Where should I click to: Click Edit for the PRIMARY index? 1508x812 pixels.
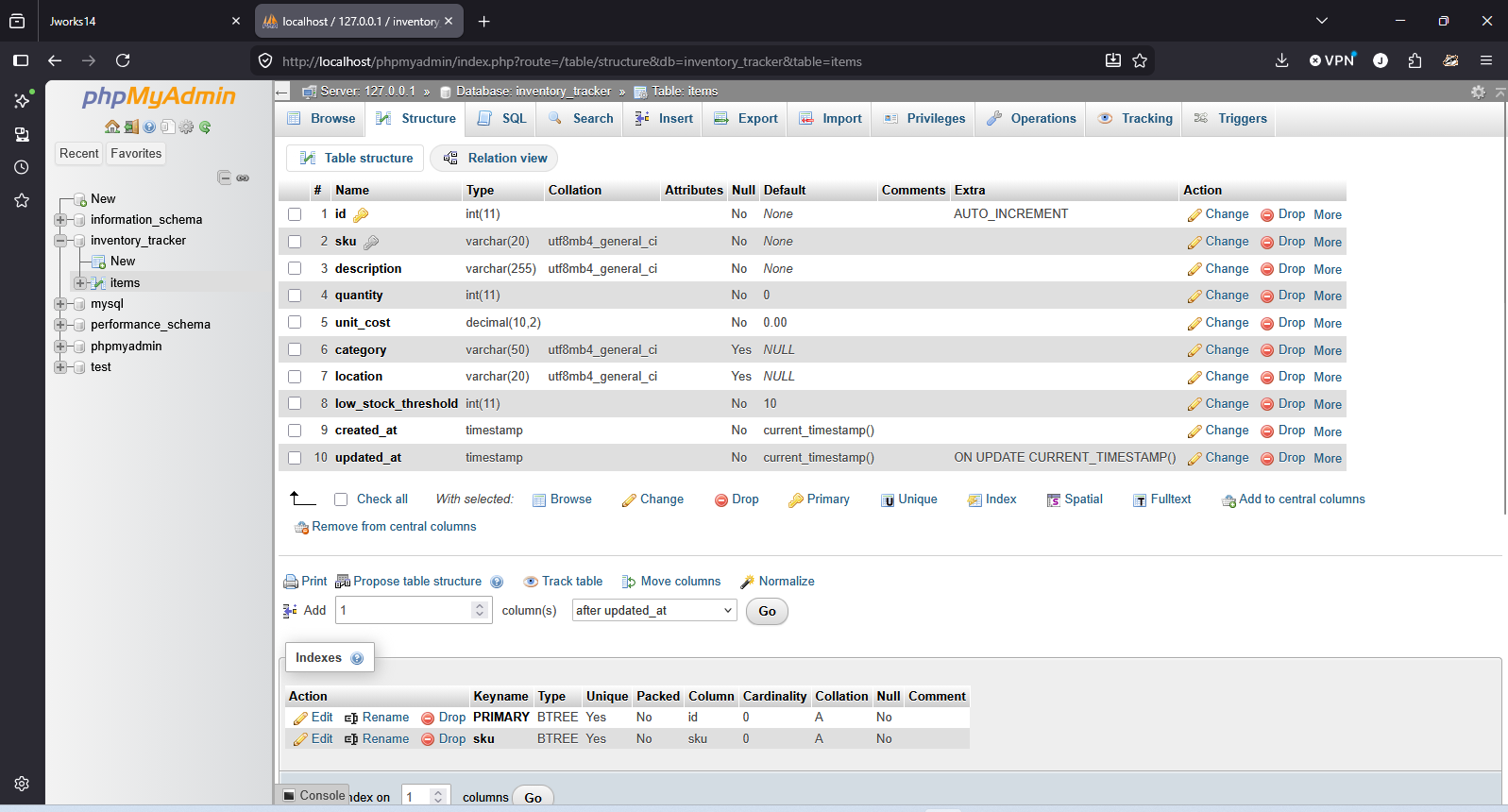point(313,718)
